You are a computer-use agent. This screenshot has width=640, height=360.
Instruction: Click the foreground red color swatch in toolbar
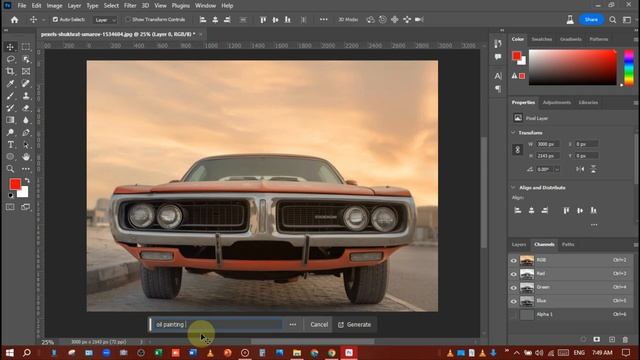[x=15, y=184]
